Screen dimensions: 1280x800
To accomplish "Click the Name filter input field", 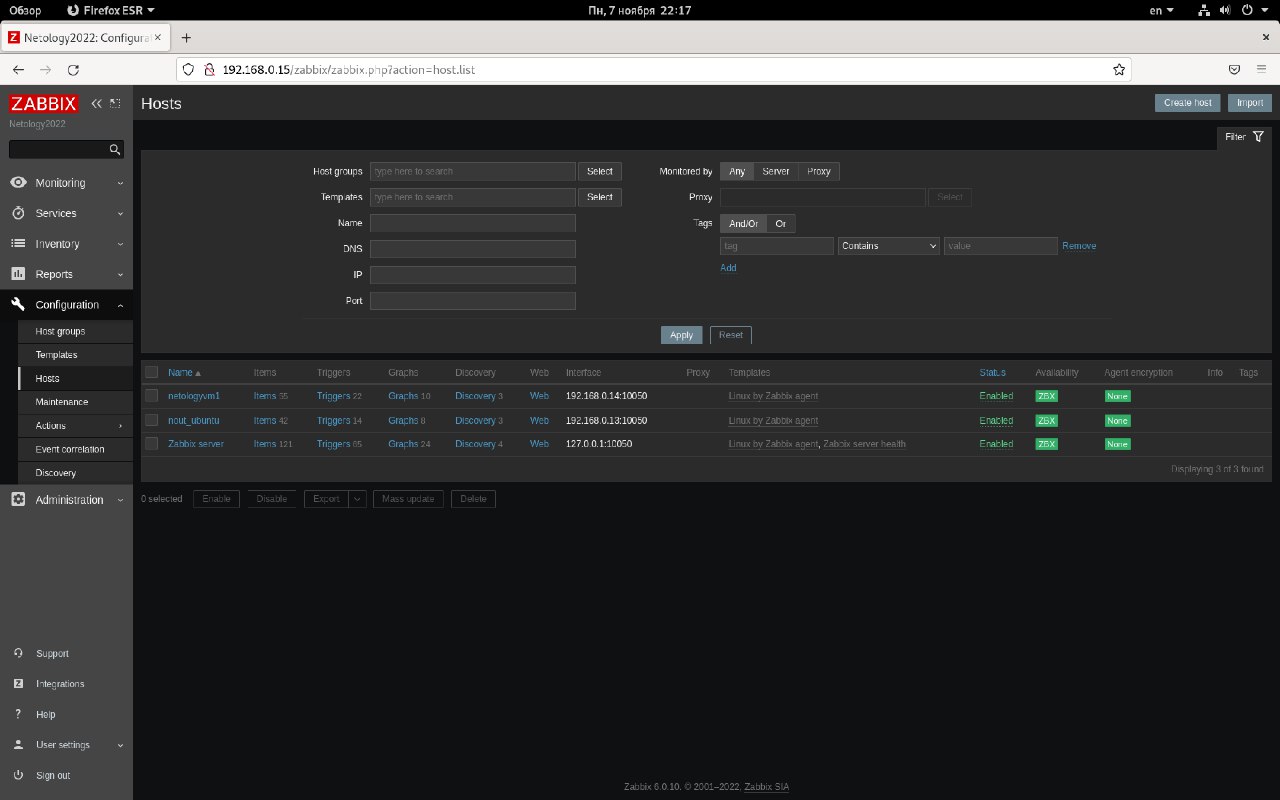I will click(x=473, y=223).
